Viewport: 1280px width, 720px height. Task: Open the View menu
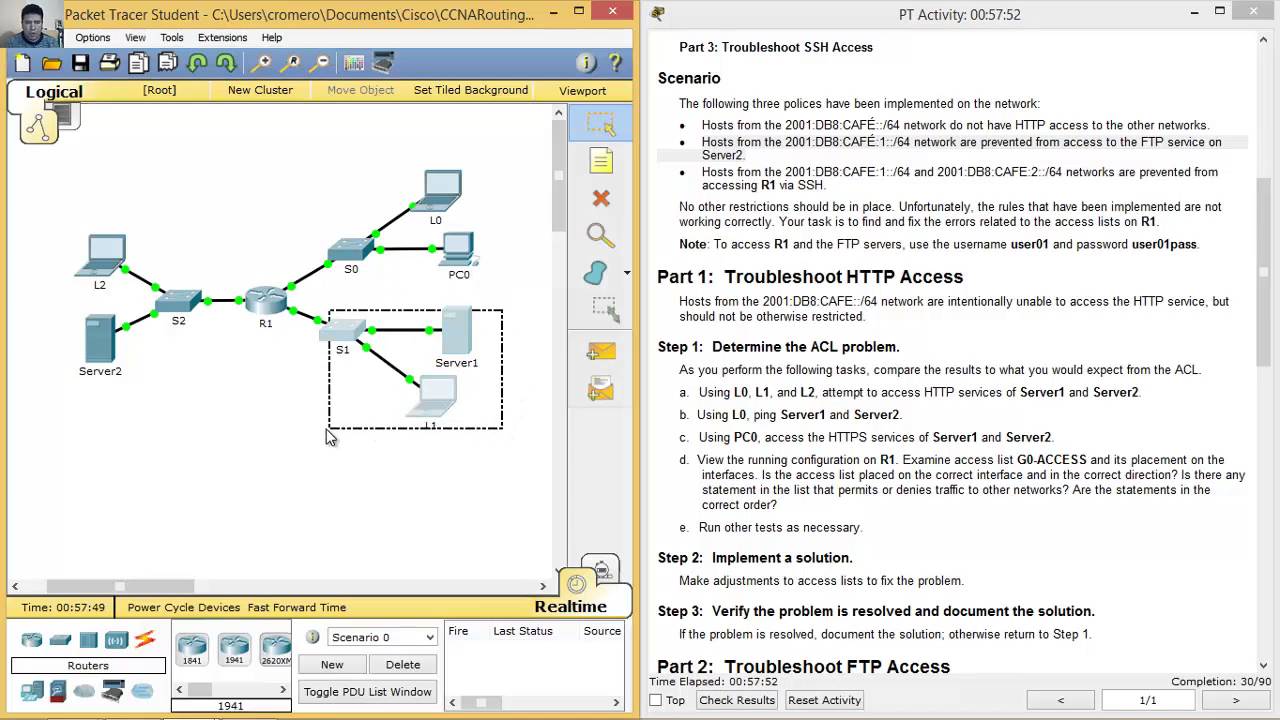pos(135,37)
